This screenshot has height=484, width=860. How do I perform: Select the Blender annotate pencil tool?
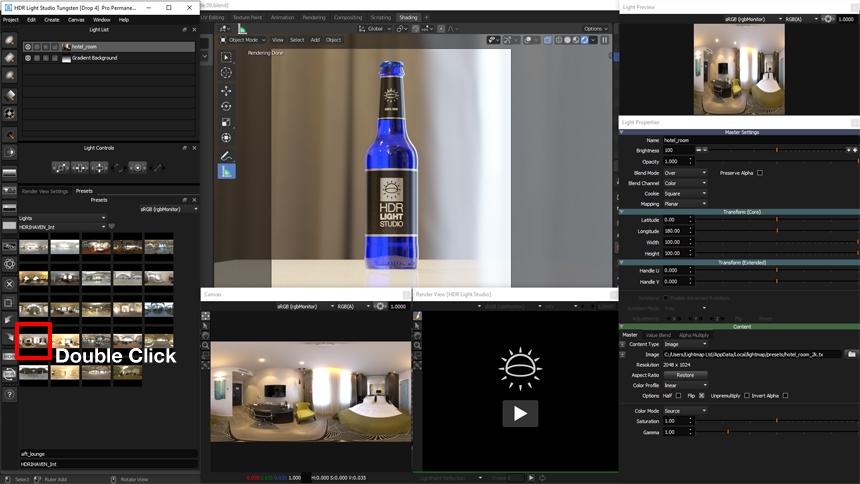[x=226, y=156]
